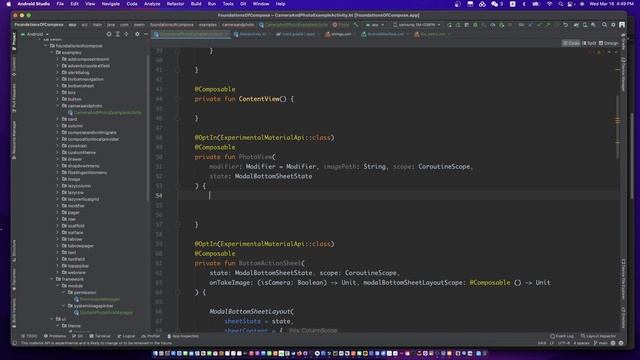Toggle the Resource Manager side tab
640x360 pixels.
[14, 140]
